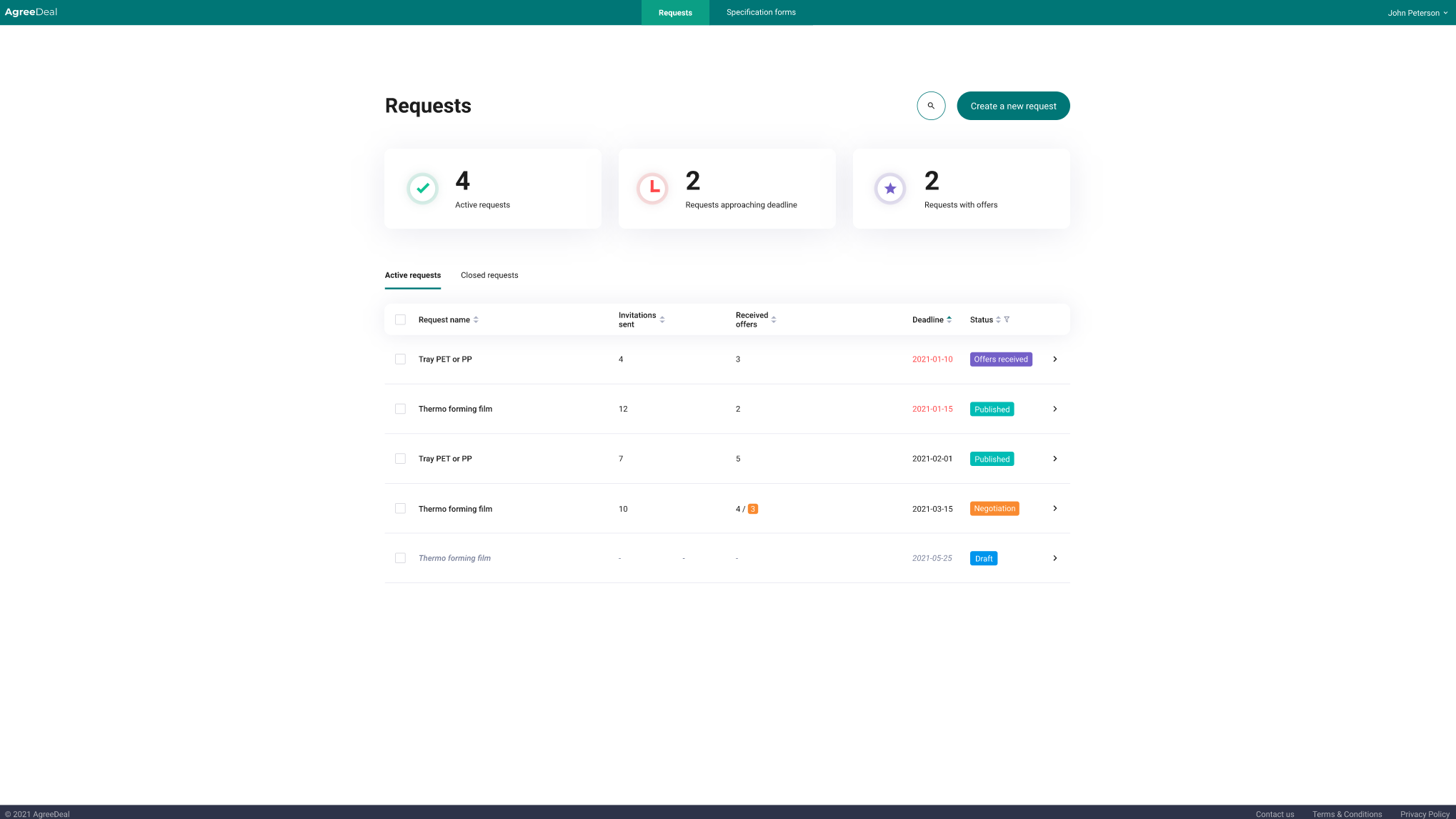Sort by Invitations sent arrows
The width and height of the screenshot is (1456, 819).
(662, 319)
